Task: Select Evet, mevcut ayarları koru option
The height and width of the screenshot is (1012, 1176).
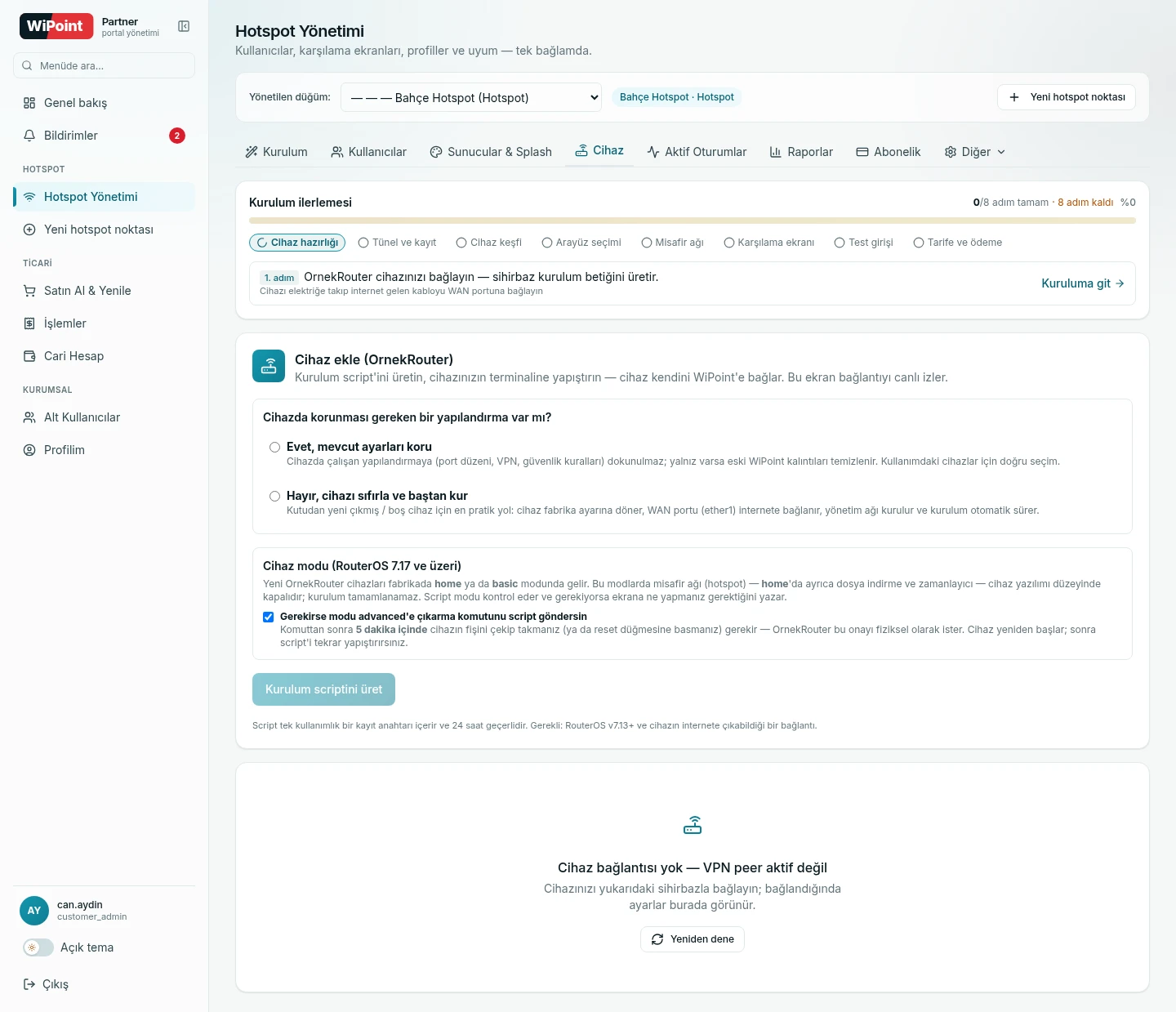Action: 274,447
